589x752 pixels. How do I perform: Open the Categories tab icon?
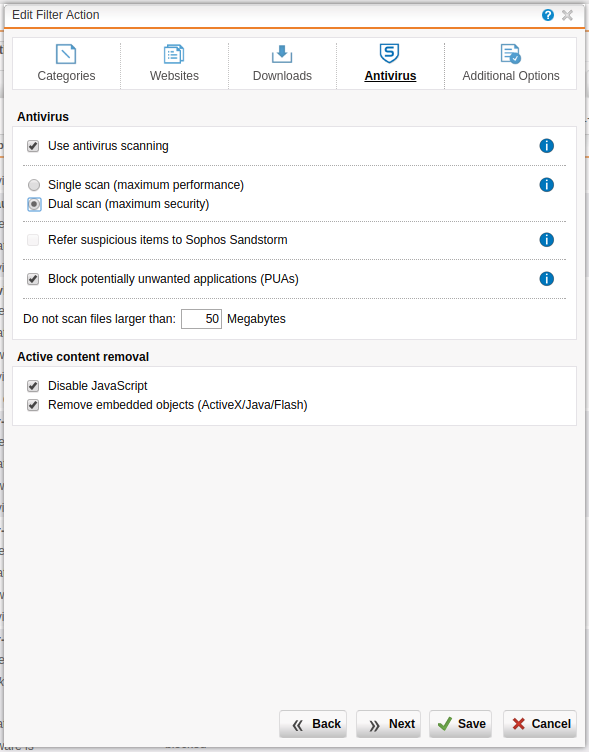[x=66, y=54]
